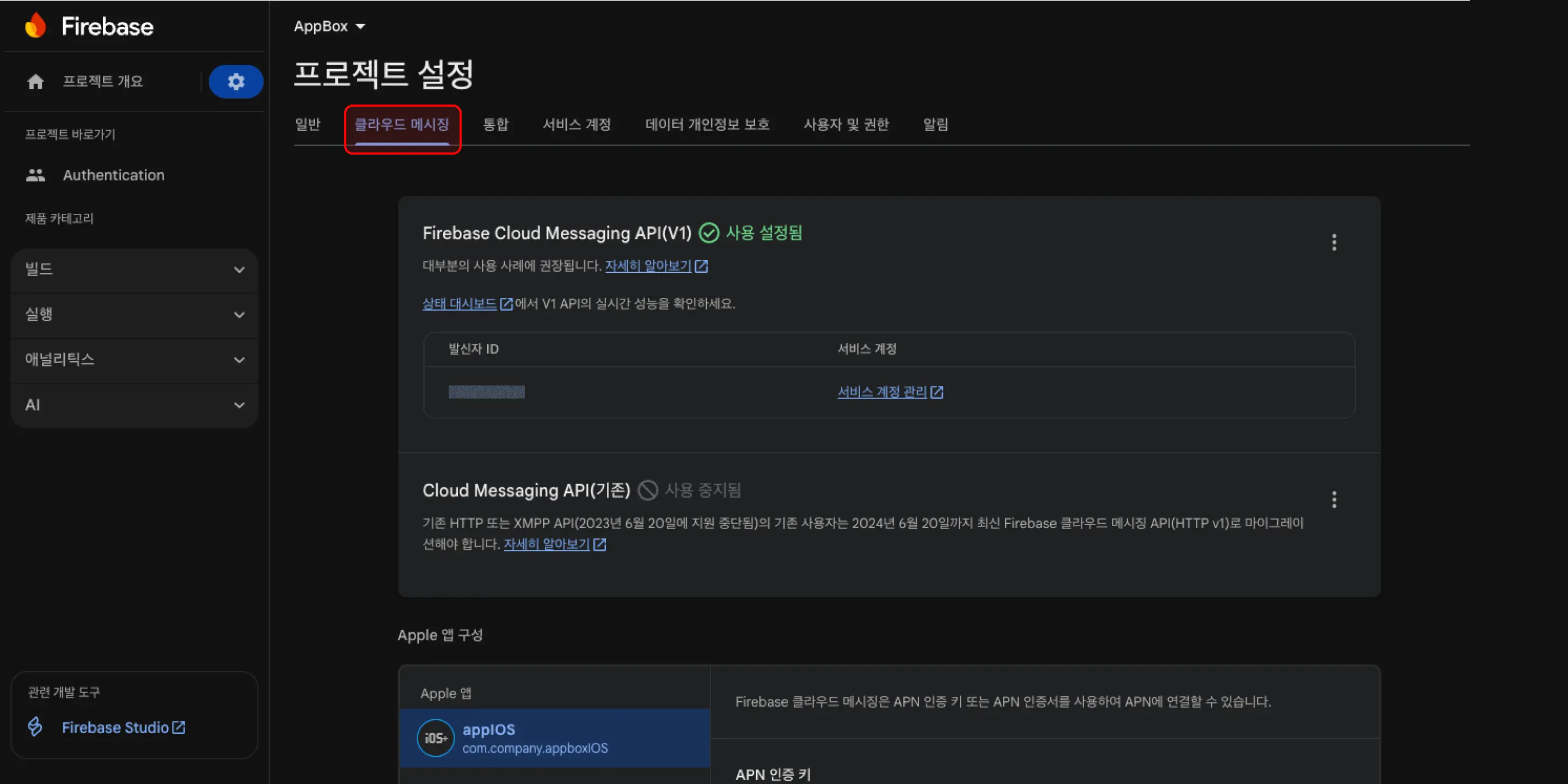This screenshot has width=1568, height=784.
Task: Open the 상태 대시보드 link
Action: tap(460, 303)
